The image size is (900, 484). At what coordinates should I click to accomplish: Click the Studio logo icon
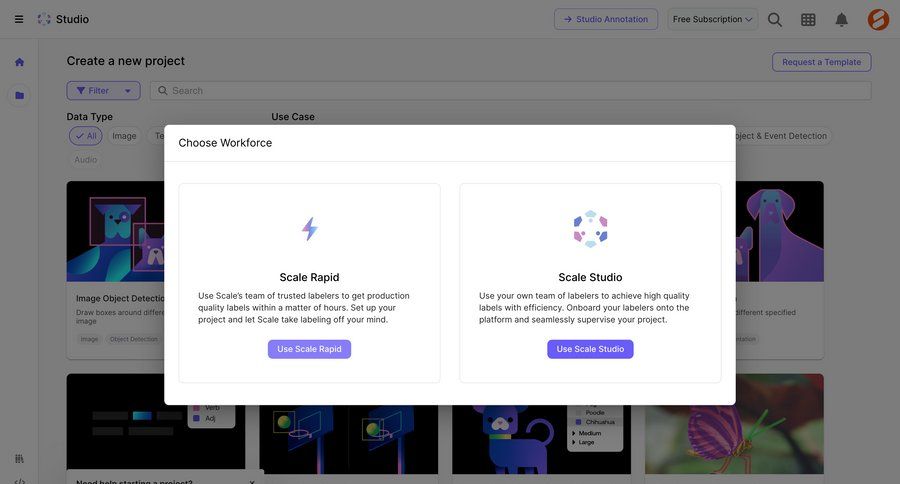44,19
